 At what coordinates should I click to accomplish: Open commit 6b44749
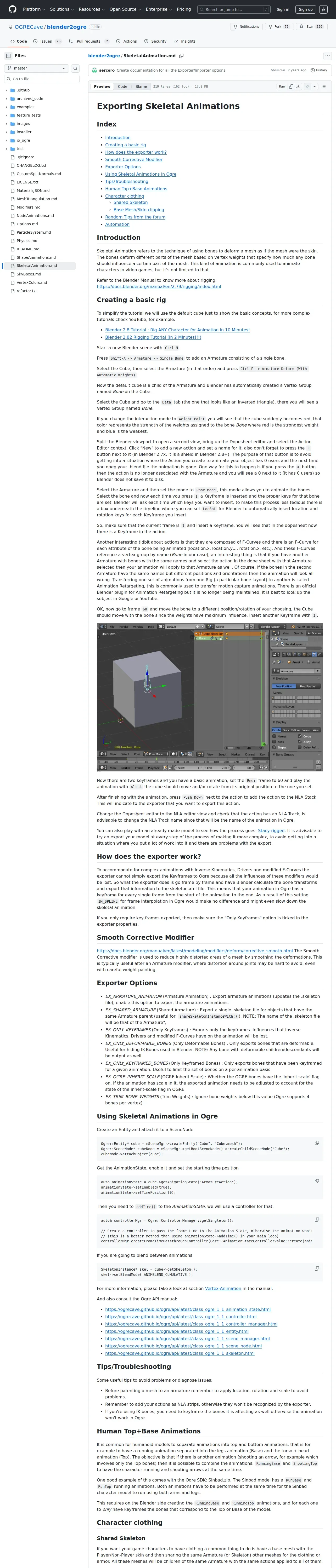[277, 71]
